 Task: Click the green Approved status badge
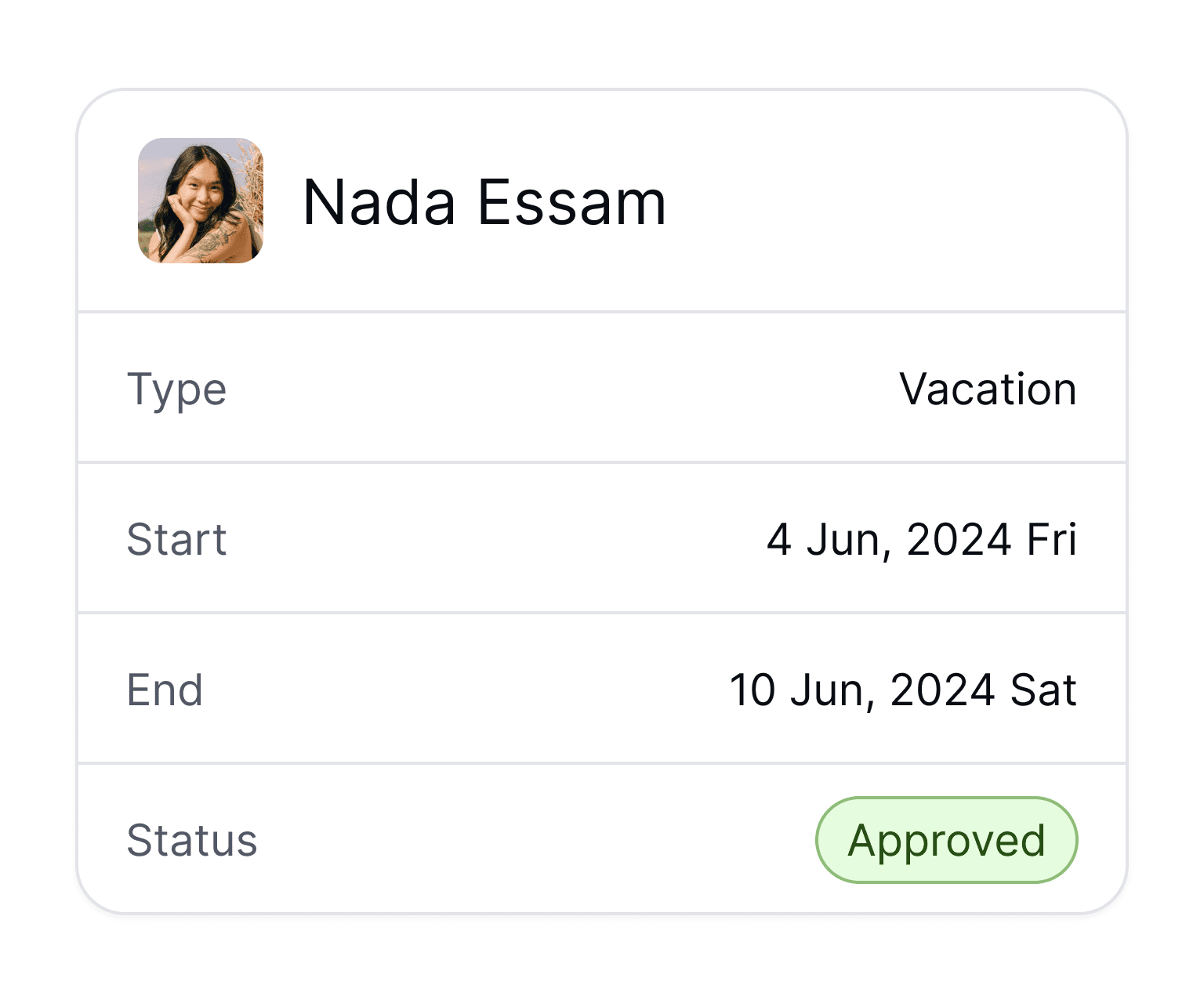(x=946, y=841)
